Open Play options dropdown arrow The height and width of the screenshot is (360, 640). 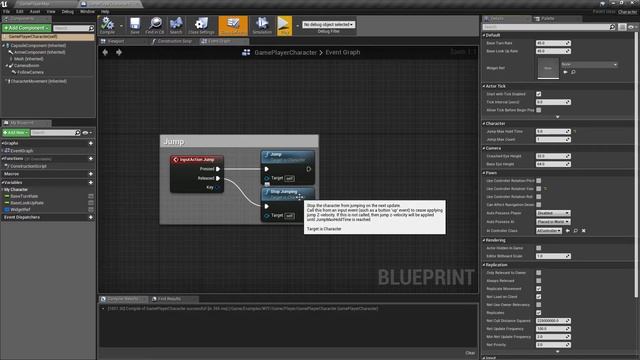click(297, 26)
